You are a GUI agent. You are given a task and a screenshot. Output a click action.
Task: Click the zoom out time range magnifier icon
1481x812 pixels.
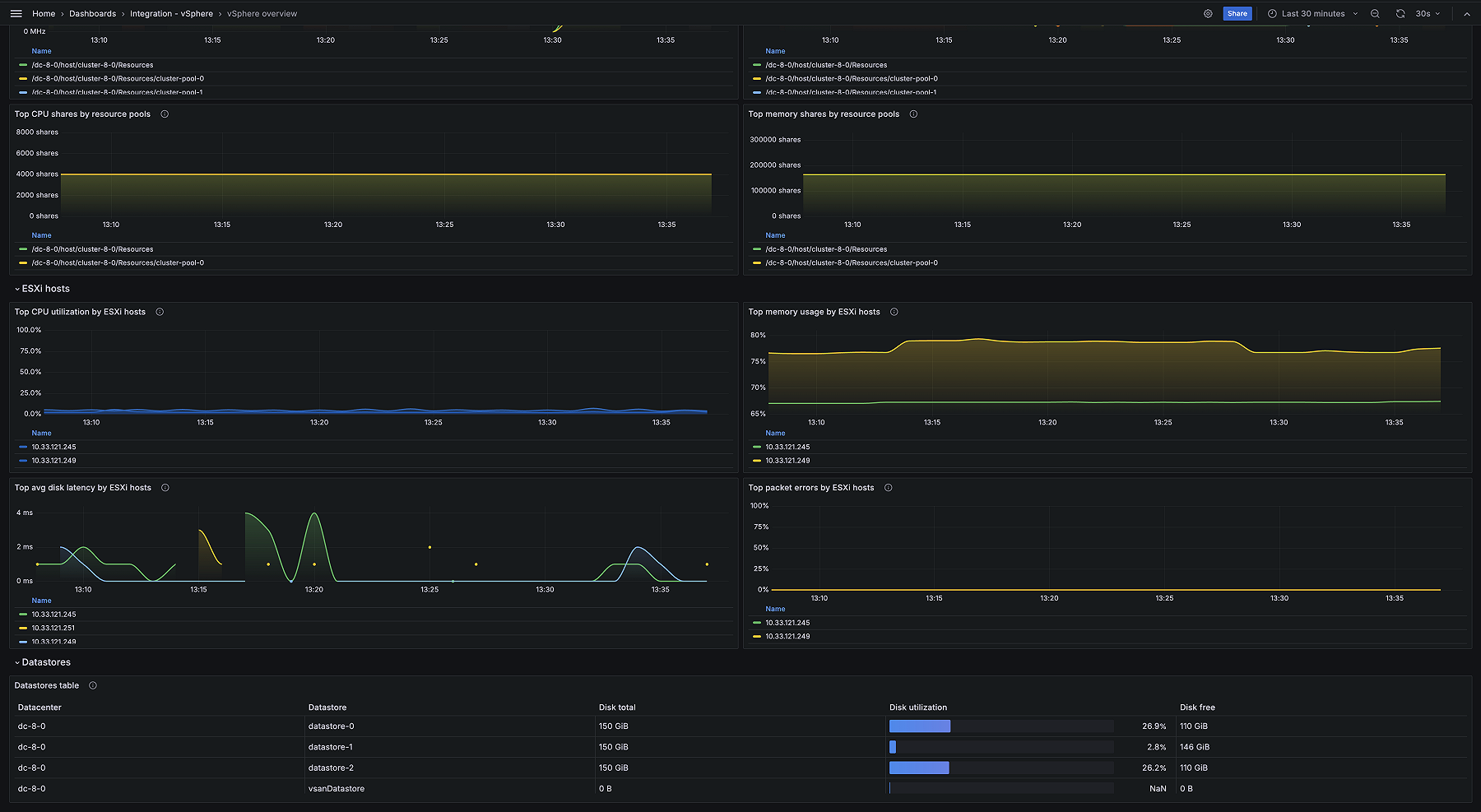click(x=1374, y=13)
